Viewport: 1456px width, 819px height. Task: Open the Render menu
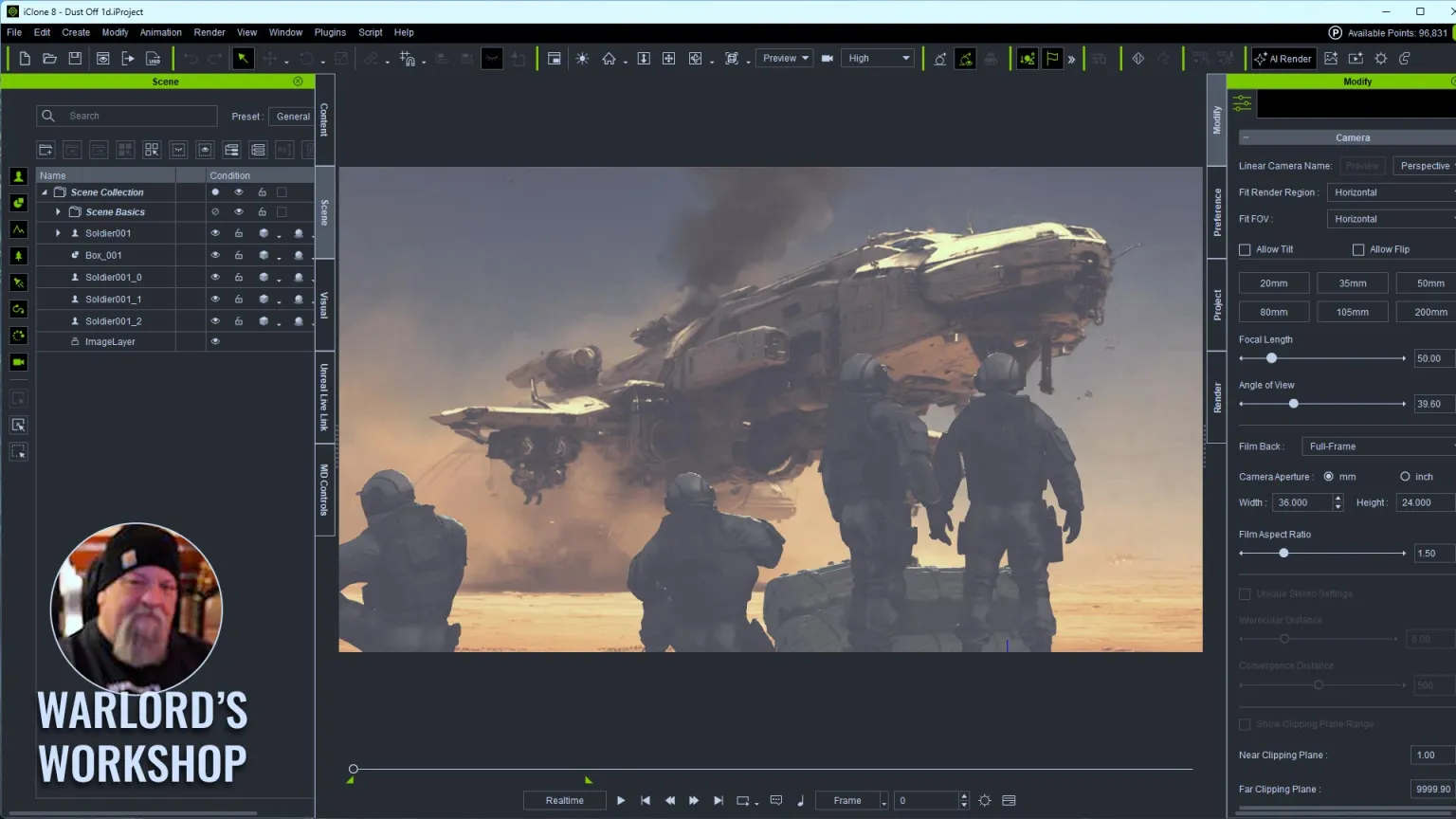(209, 32)
